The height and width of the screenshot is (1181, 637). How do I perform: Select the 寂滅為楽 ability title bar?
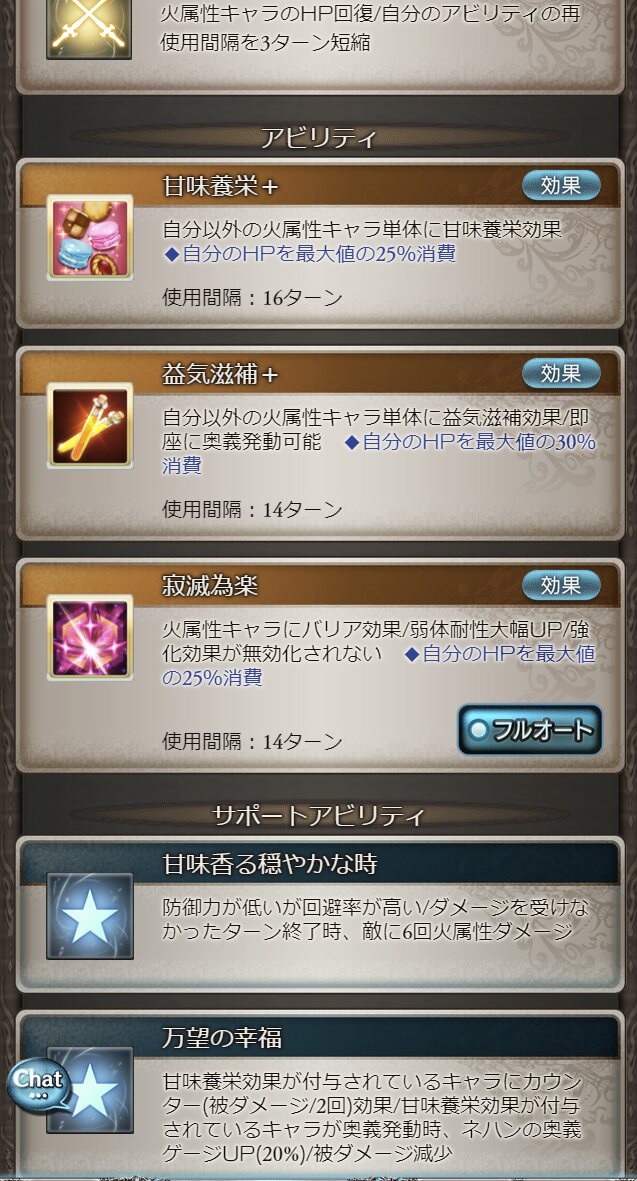(x=320, y=585)
